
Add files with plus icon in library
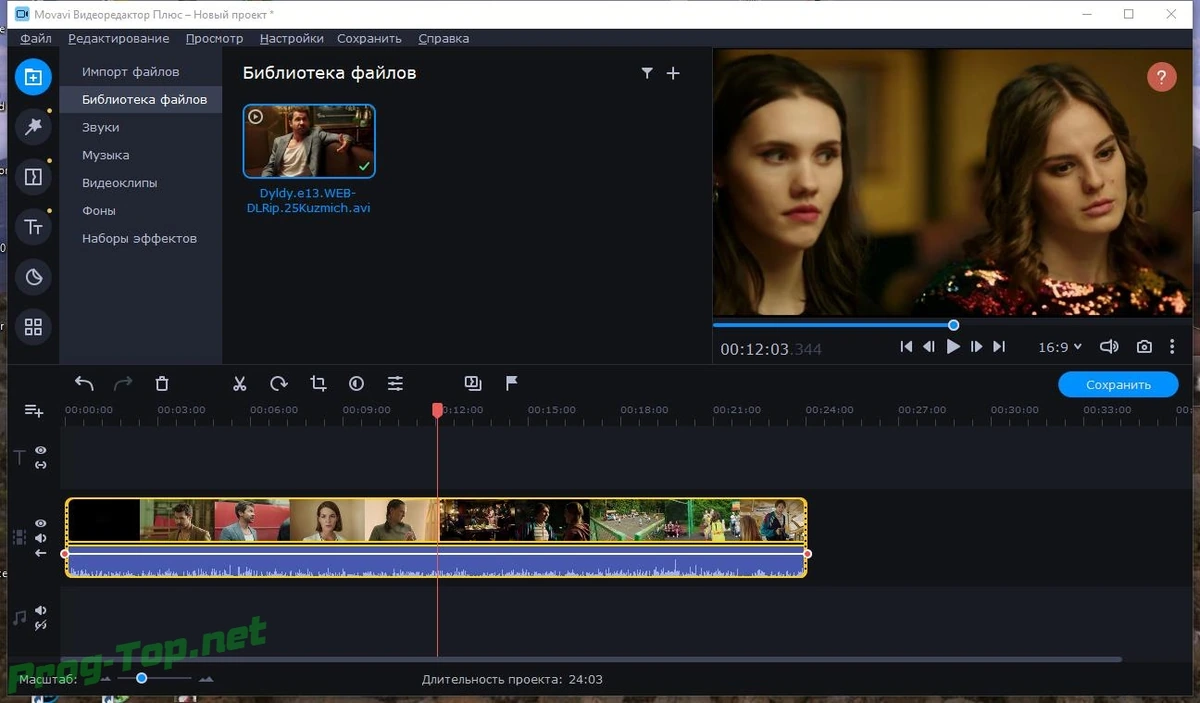pos(673,73)
